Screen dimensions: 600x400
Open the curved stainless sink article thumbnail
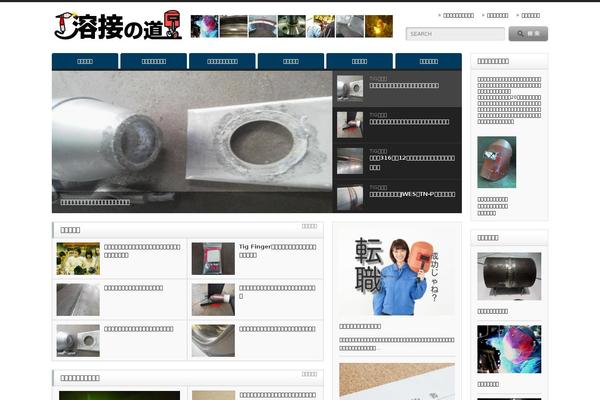213,341
